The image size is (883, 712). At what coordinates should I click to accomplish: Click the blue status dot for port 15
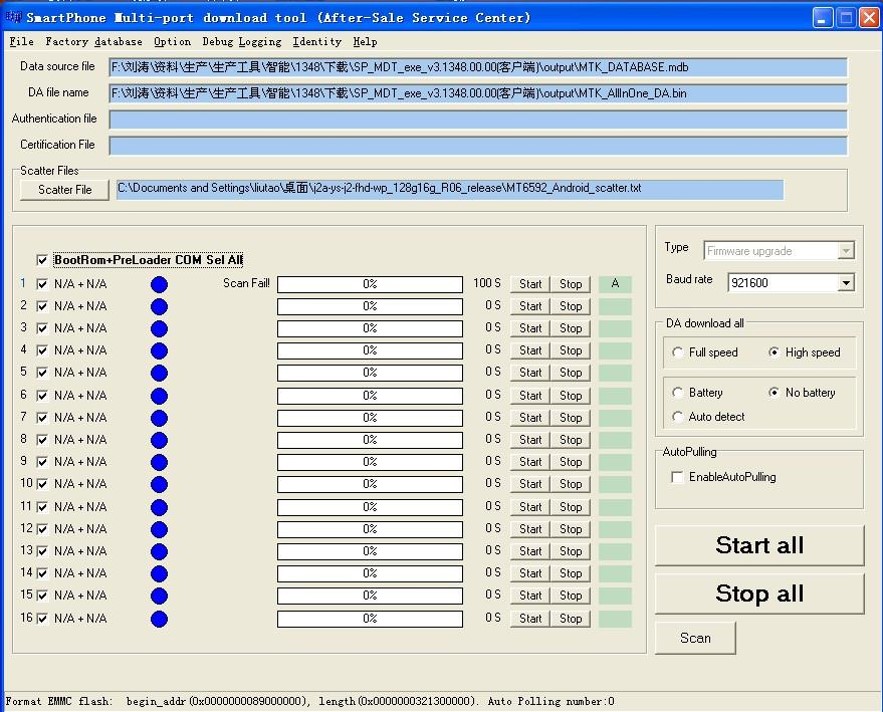click(159, 596)
